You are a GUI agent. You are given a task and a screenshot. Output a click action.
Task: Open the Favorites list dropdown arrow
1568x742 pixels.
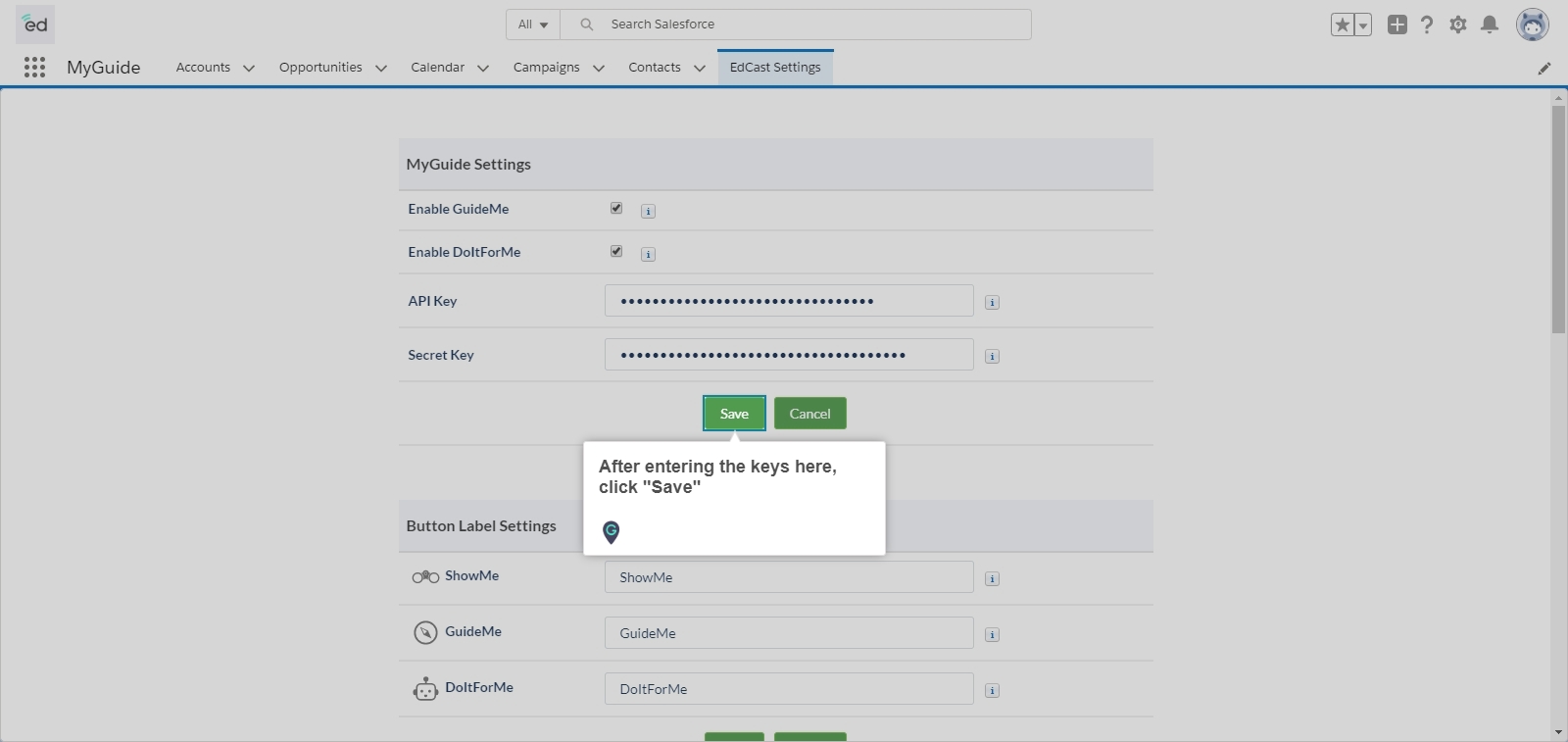pyautogui.click(x=1363, y=25)
